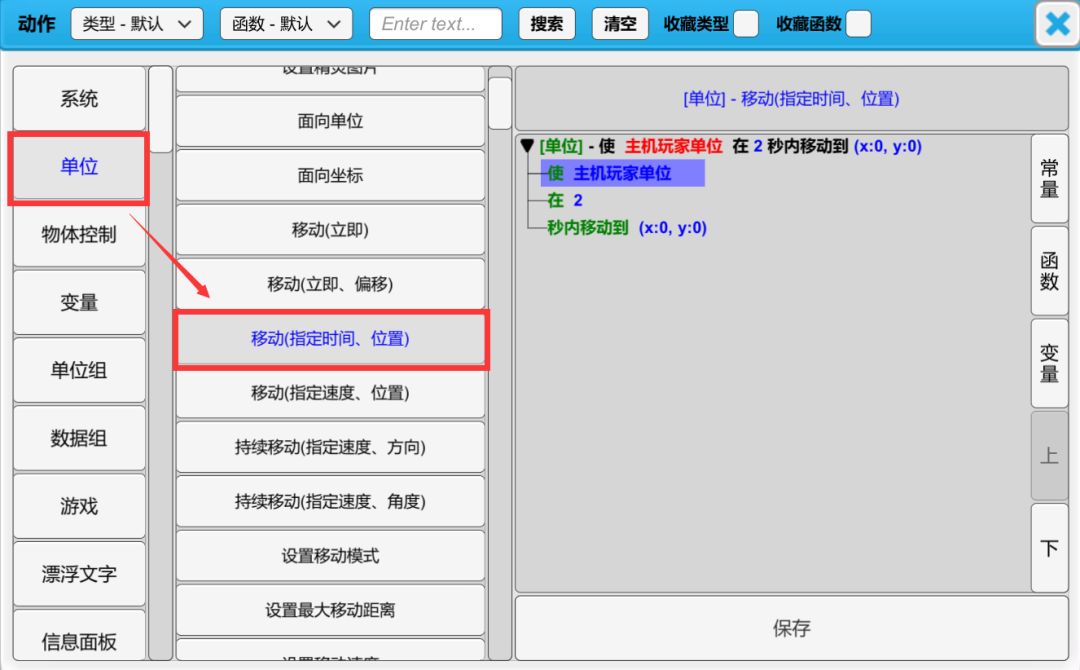Tick the 收藏类型 checkbox
This screenshot has width=1080, height=670.
[745, 24]
